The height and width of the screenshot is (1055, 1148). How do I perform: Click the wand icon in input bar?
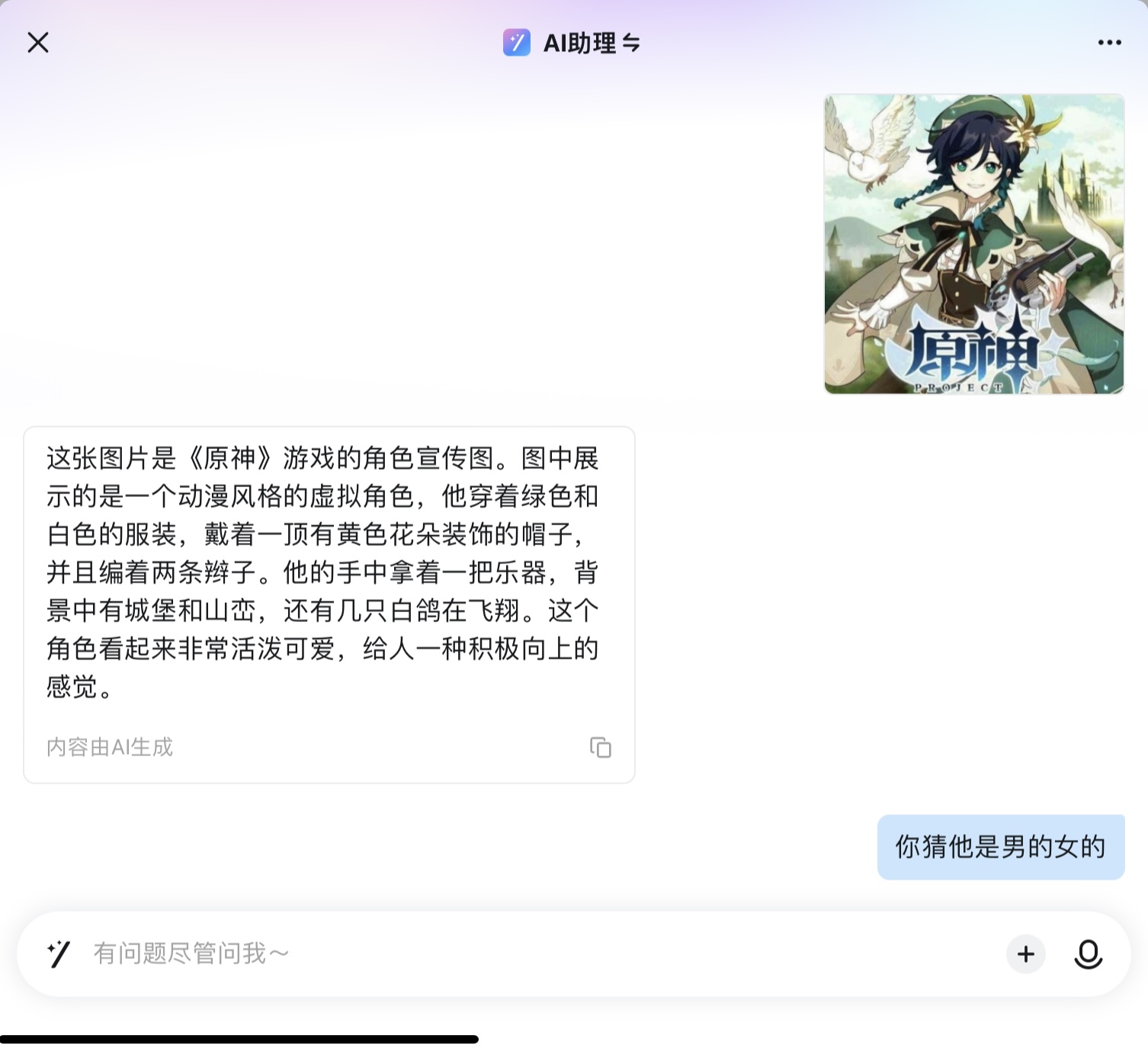click(x=59, y=954)
